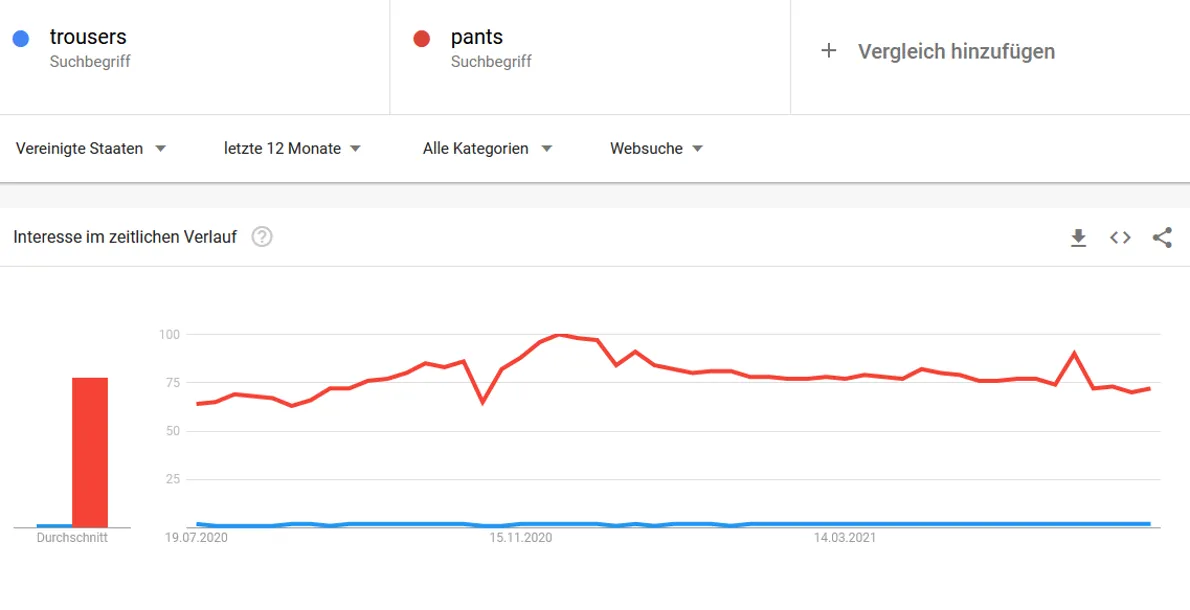Image resolution: width=1190 pixels, height=610 pixels.
Task: Edit the pants search term
Action: coord(477,36)
